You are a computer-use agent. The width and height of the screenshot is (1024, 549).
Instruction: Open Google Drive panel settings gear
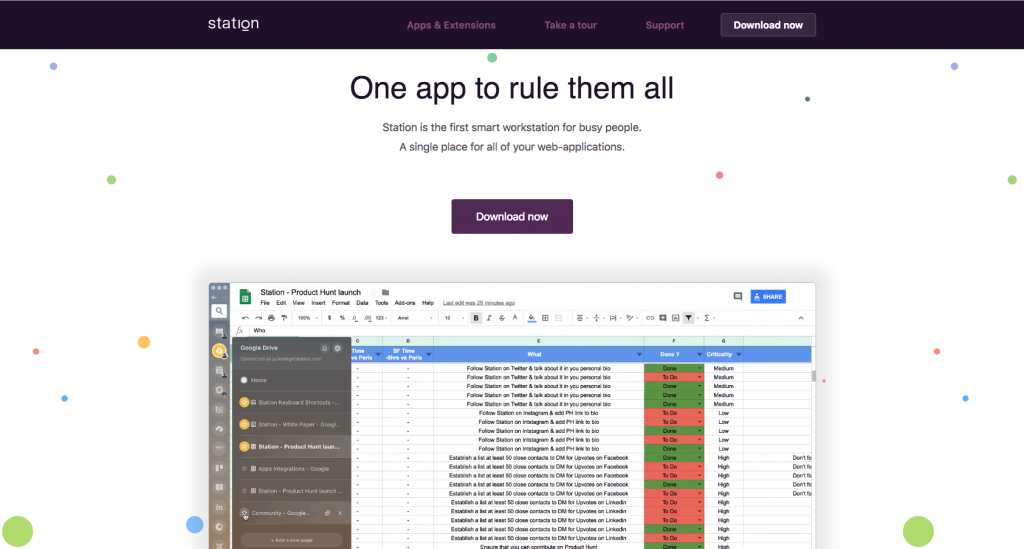coord(338,348)
